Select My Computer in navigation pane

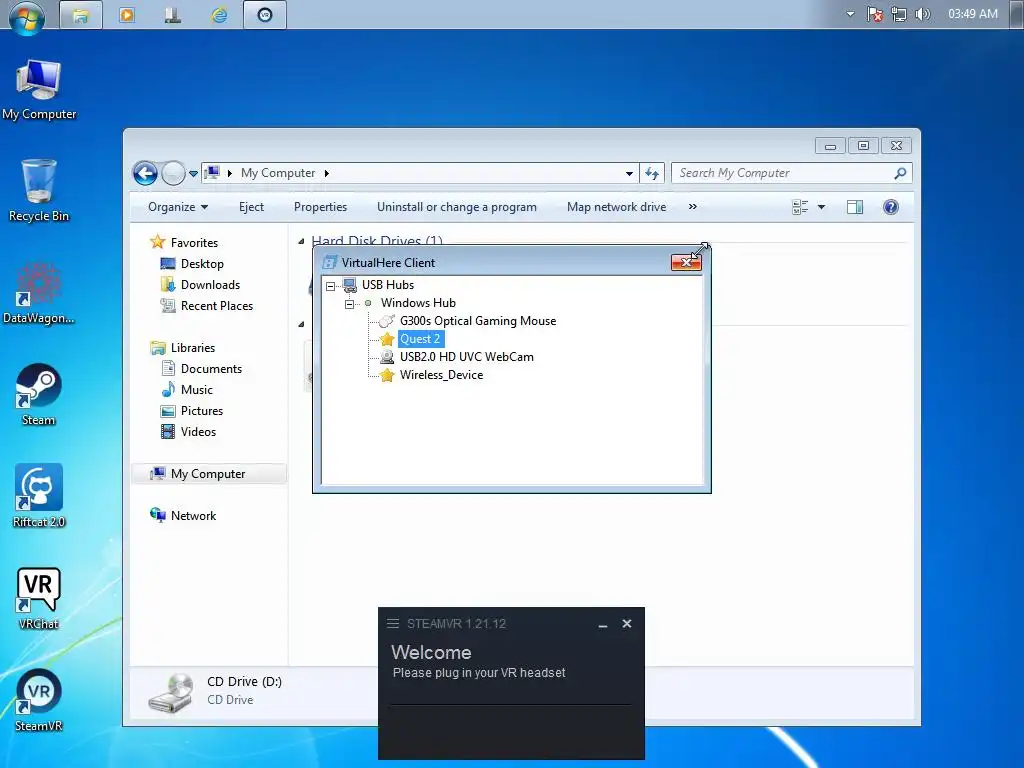tap(209, 473)
